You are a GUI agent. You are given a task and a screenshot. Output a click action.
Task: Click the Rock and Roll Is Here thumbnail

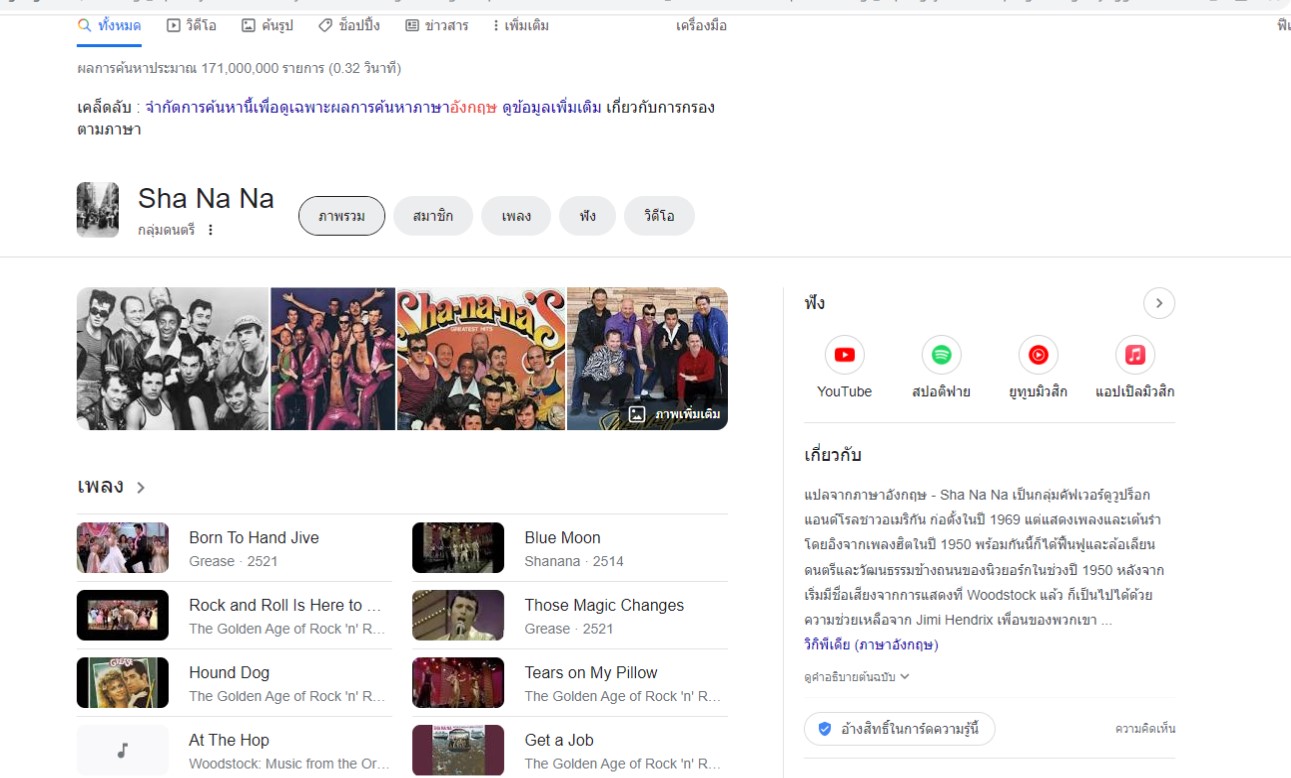(x=123, y=615)
